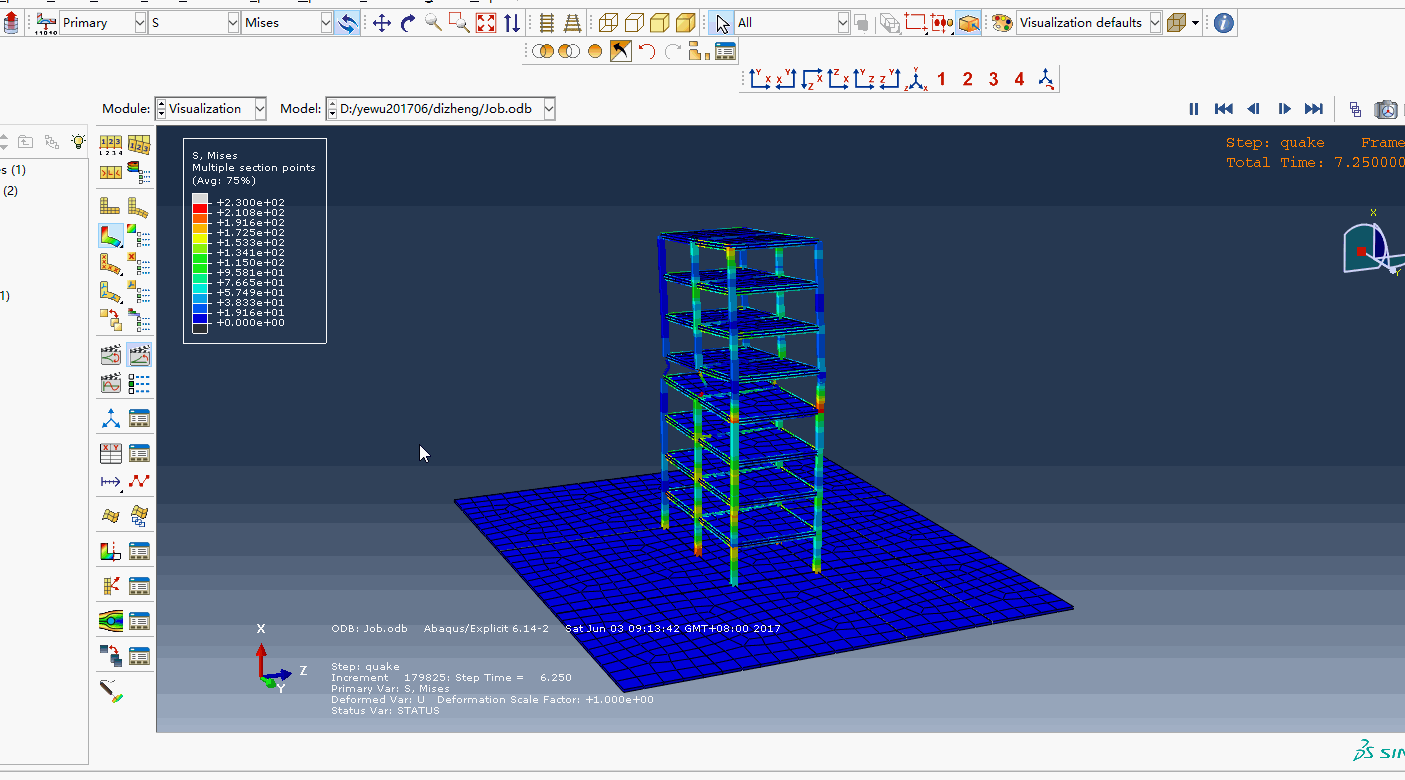This screenshot has width=1405, height=780.
Task: Click the Query information icon
Action: tap(1224, 23)
